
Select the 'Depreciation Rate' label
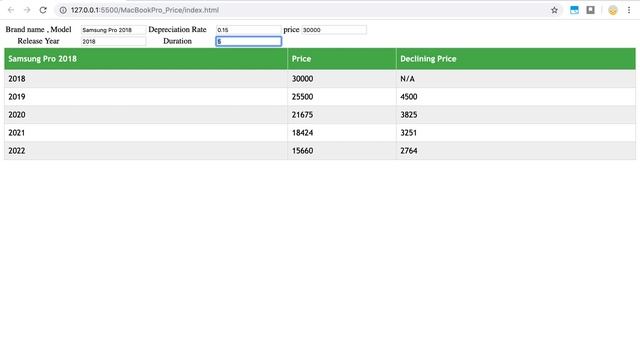pyautogui.click(x=178, y=29)
